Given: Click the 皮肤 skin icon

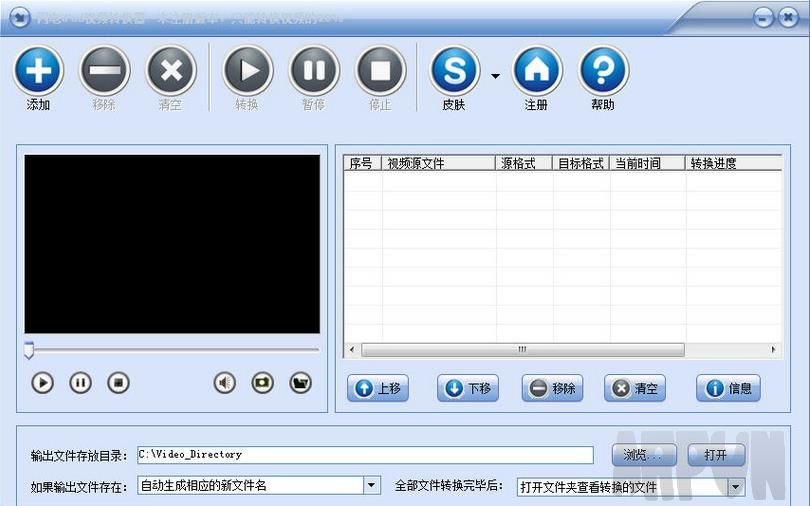Looking at the screenshot, I should pyautogui.click(x=455, y=70).
